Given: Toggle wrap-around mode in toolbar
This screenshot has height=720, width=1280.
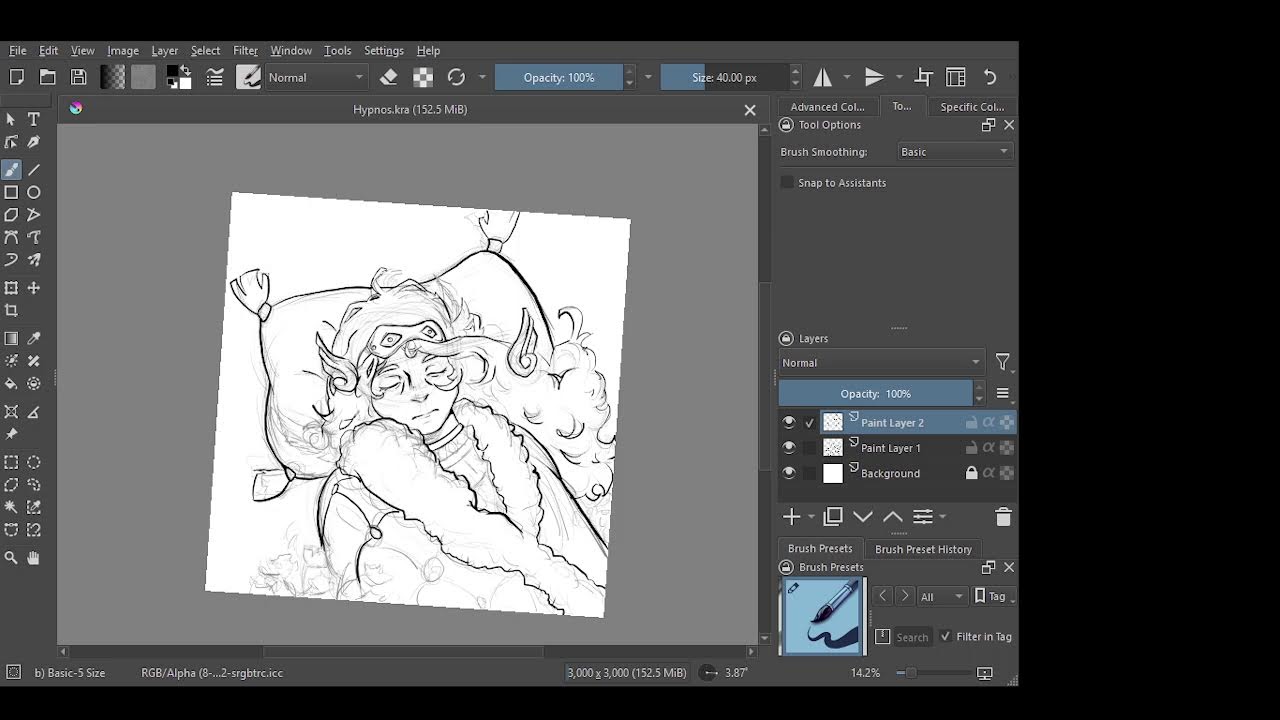Looking at the screenshot, I should [x=924, y=77].
